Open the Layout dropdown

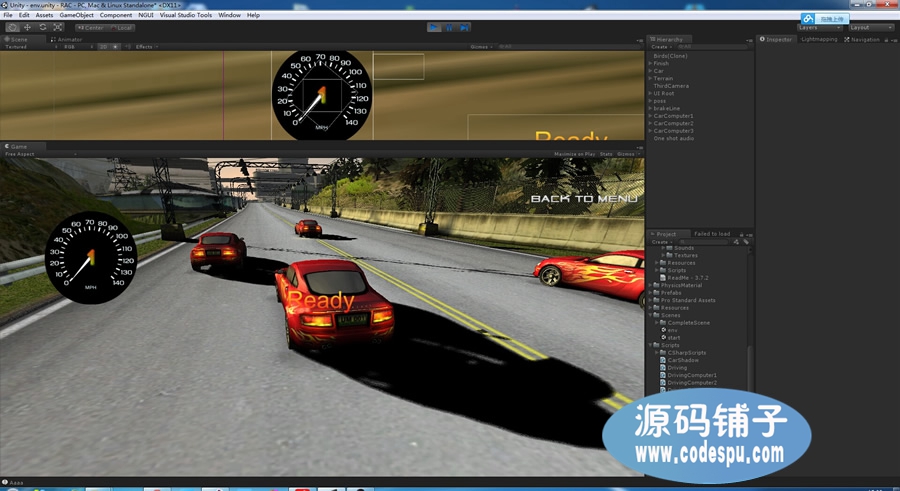pyautogui.click(x=870, y=27)
